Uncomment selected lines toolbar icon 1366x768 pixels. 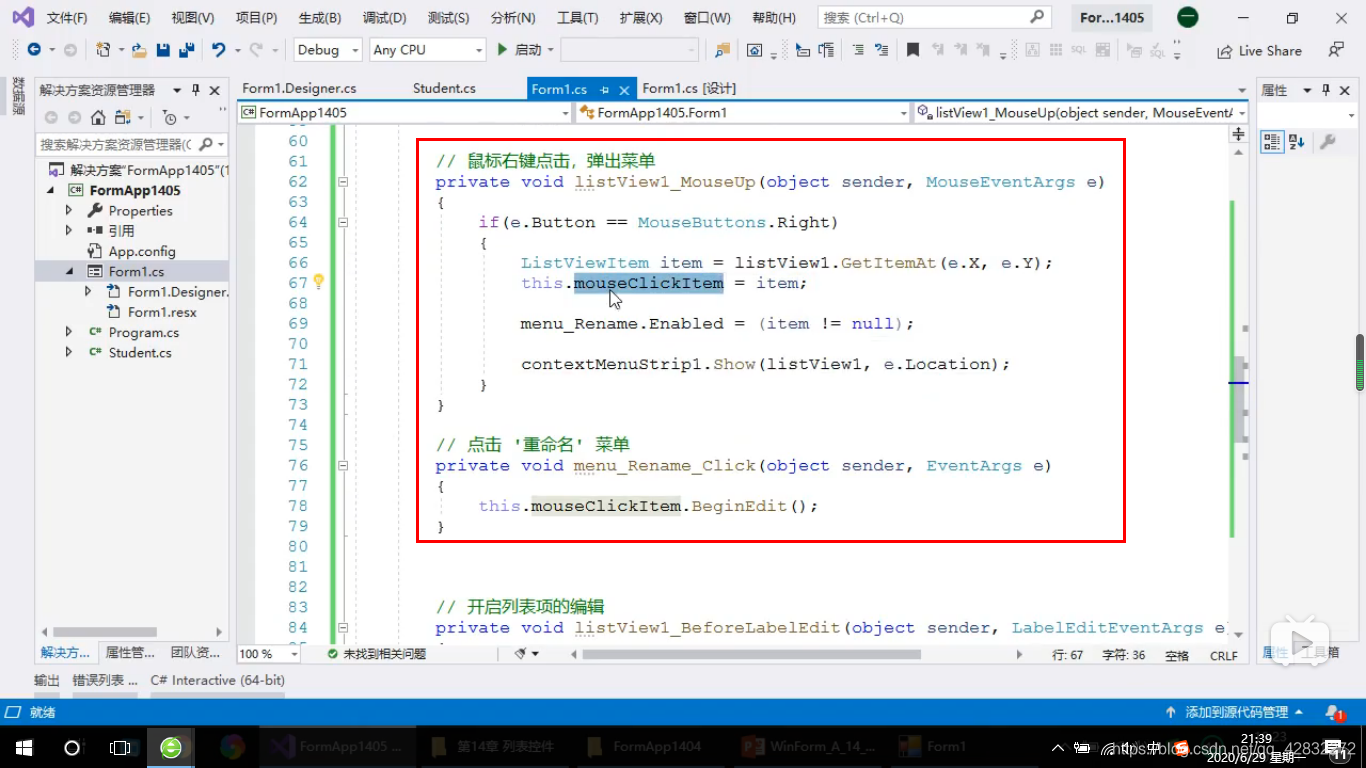(881, 50)
